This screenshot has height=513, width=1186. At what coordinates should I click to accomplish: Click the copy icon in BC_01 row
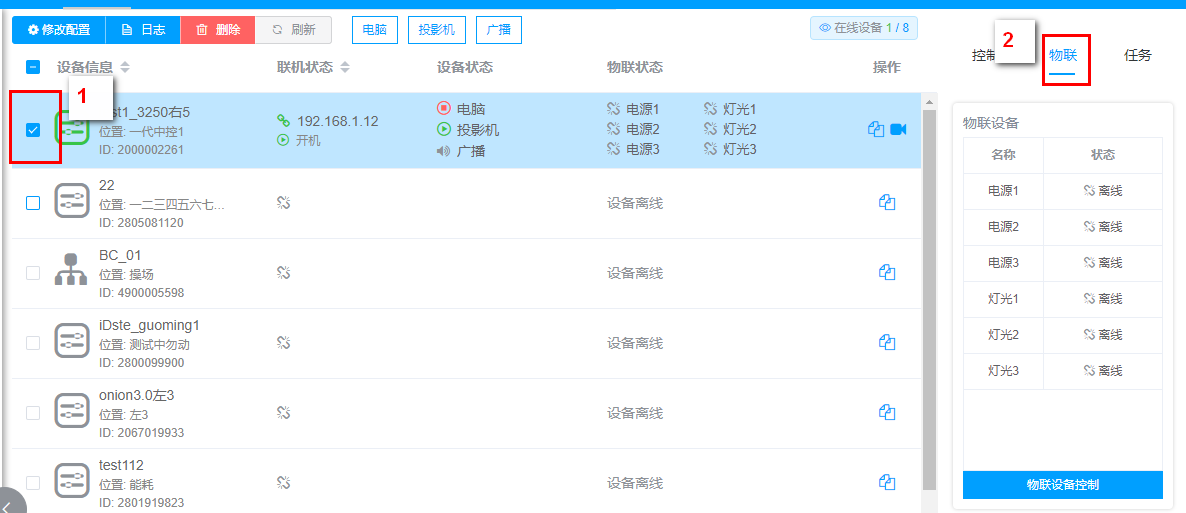click(886, 272)
